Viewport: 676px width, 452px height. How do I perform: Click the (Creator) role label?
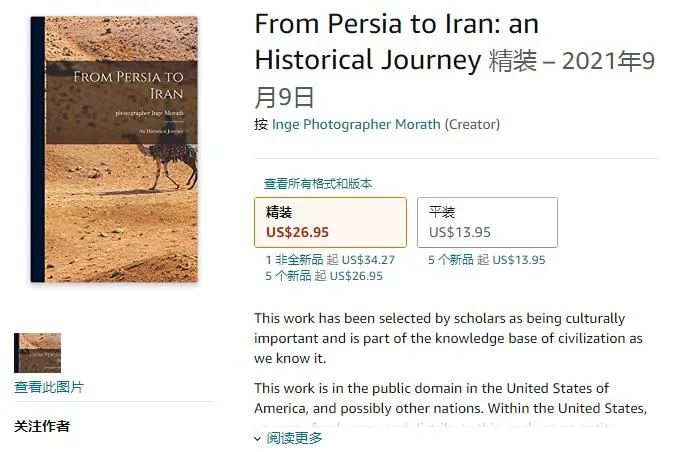472,124
